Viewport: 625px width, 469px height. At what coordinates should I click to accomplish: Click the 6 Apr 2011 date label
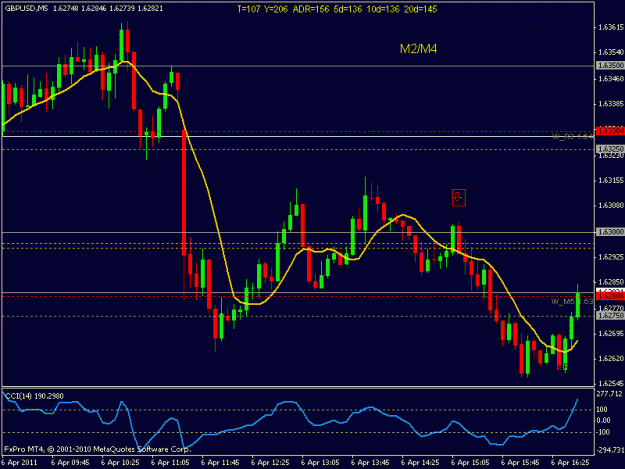pyautogui.click(x=20, y=463)
